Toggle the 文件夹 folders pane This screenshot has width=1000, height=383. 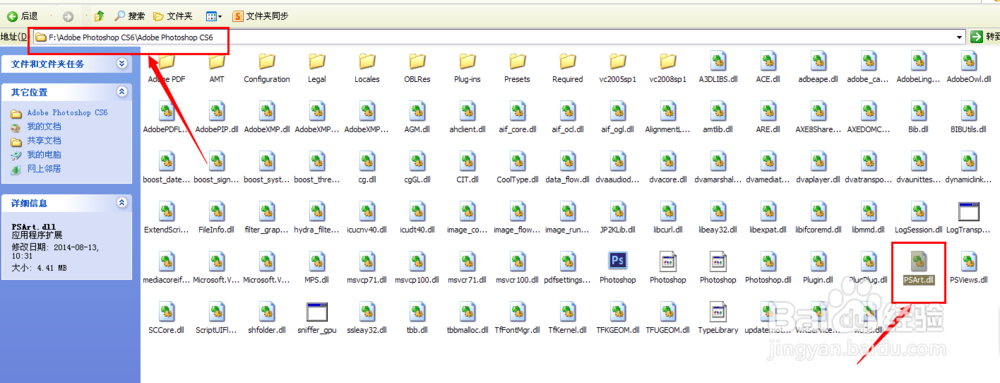(172, 16)
